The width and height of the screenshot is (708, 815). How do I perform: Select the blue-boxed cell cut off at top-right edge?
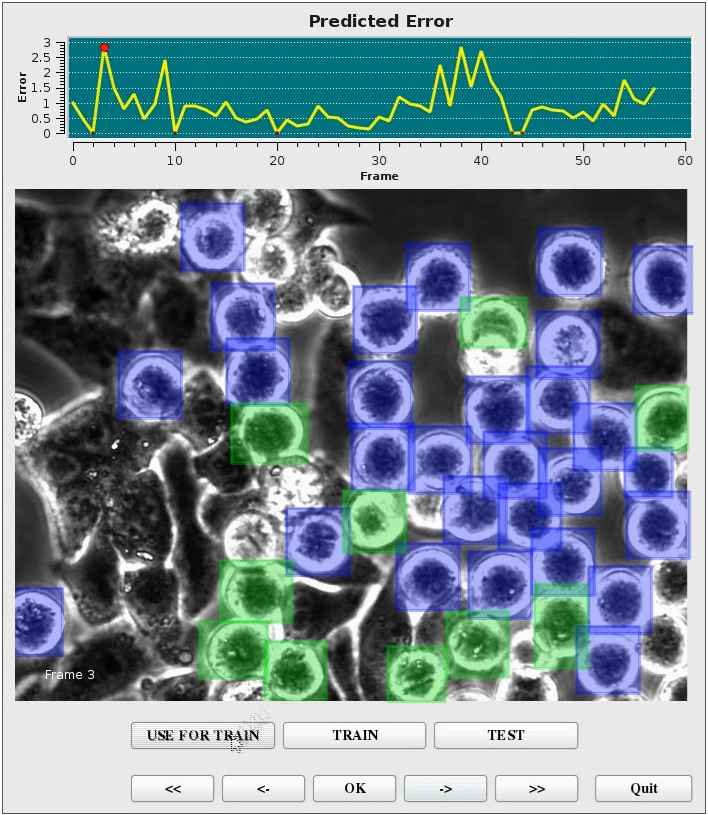click(x=663, y=280)
